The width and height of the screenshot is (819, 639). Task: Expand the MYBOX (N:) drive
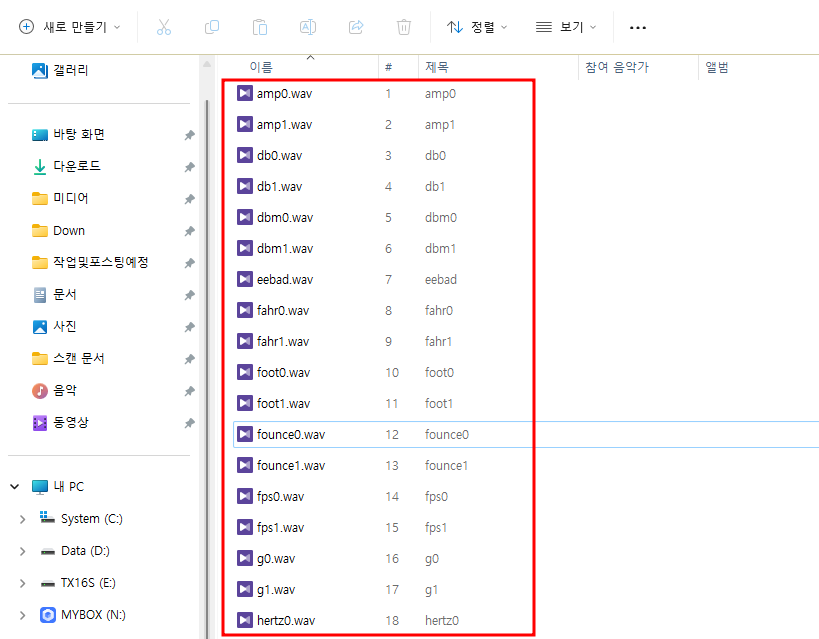click(x=22, y=615)
